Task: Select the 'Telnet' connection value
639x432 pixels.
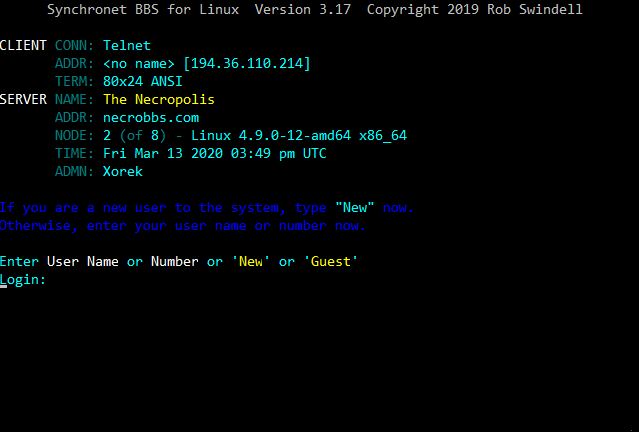Action: point(127,45)
